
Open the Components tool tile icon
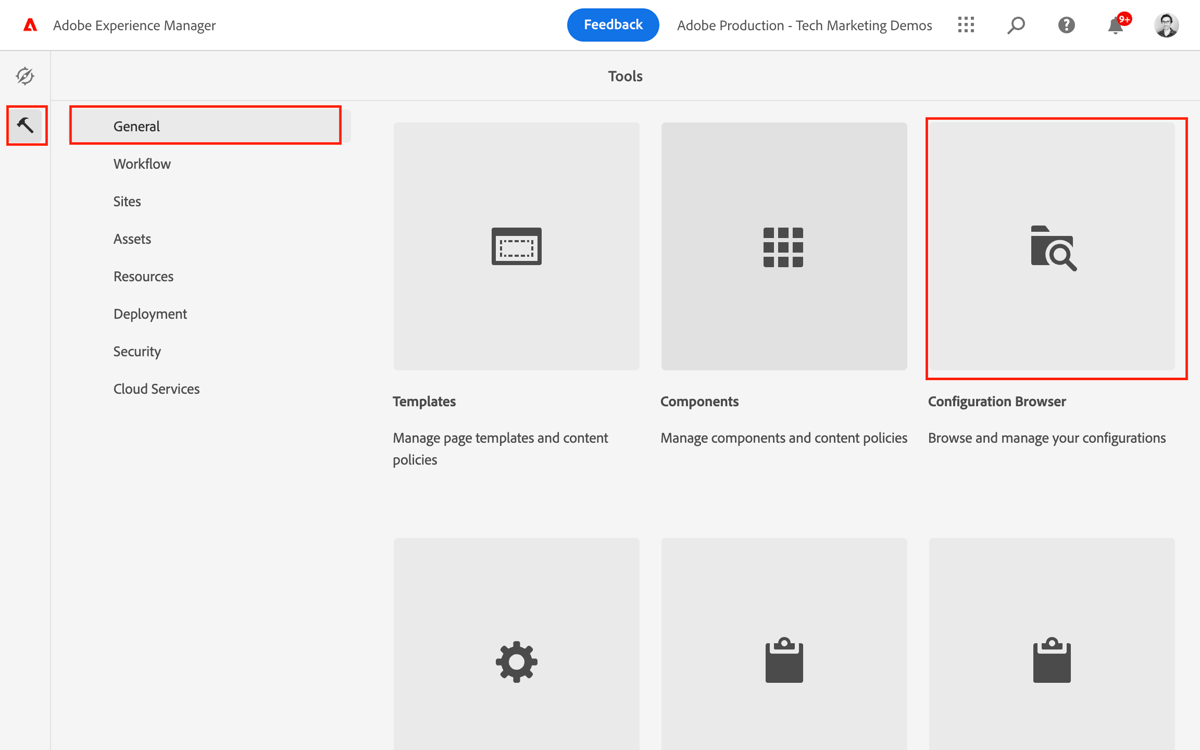click(x=784, y=246)
